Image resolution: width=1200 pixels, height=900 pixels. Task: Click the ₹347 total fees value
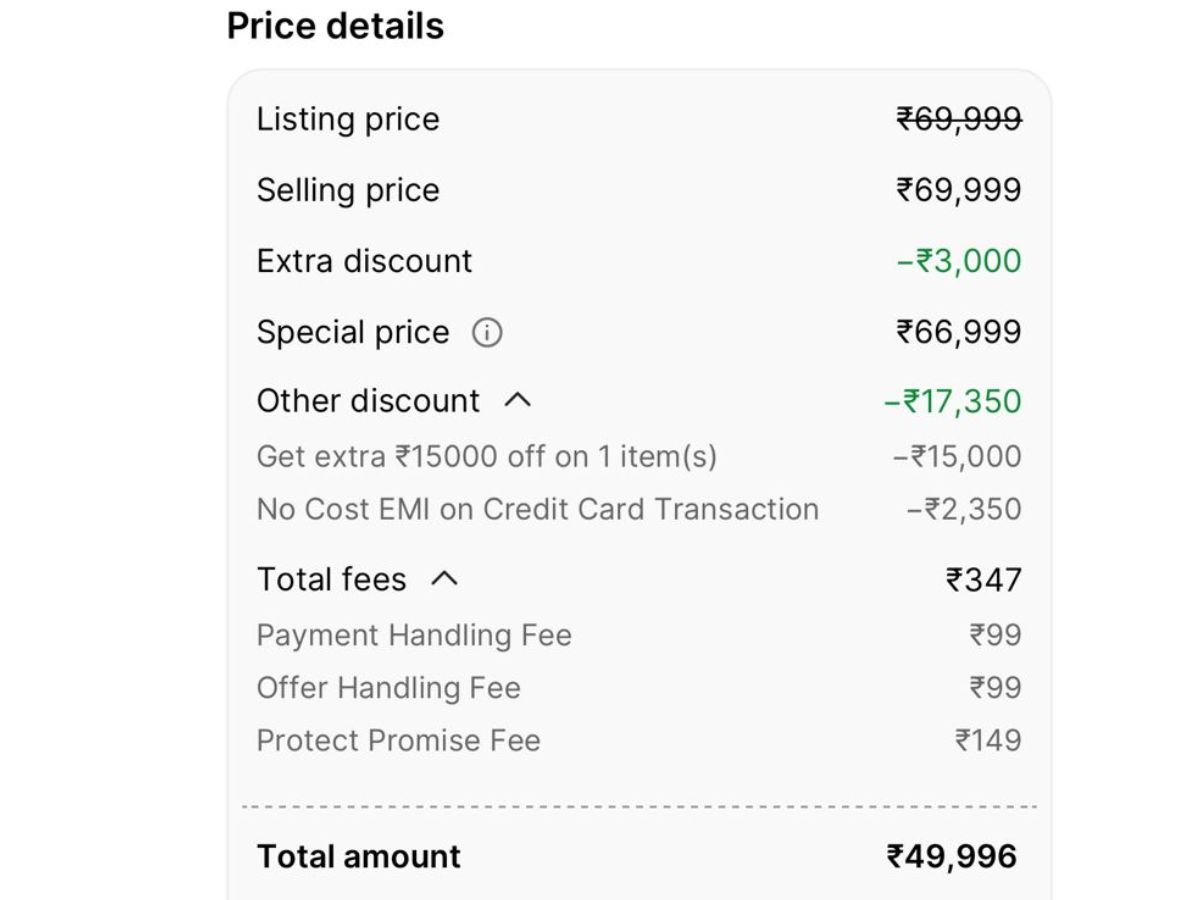[x=983, y=579]
